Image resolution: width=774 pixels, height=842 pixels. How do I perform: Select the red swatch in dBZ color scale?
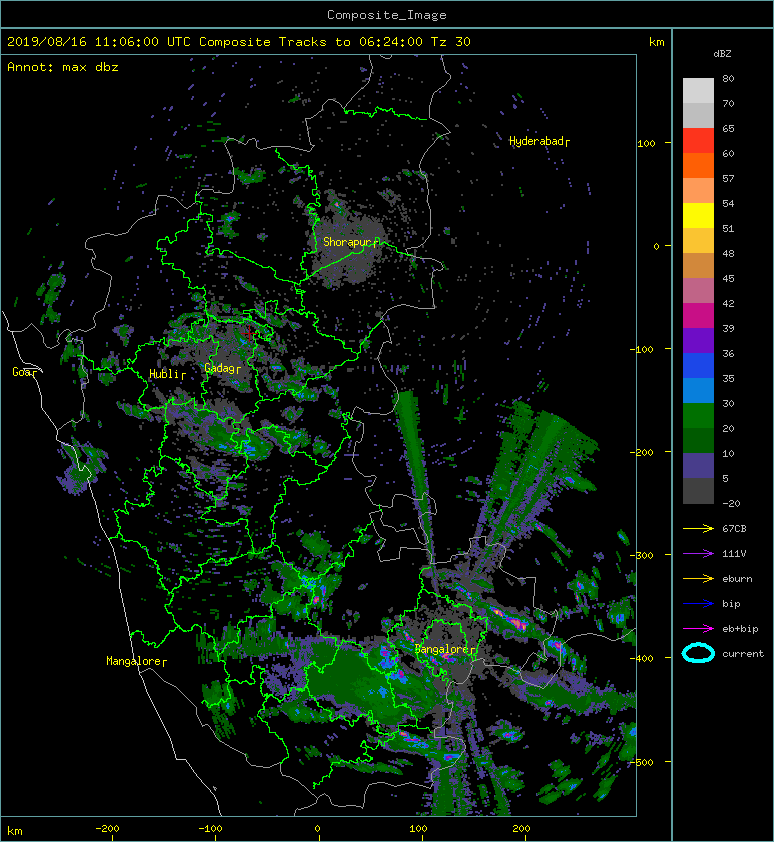[698, 141]
